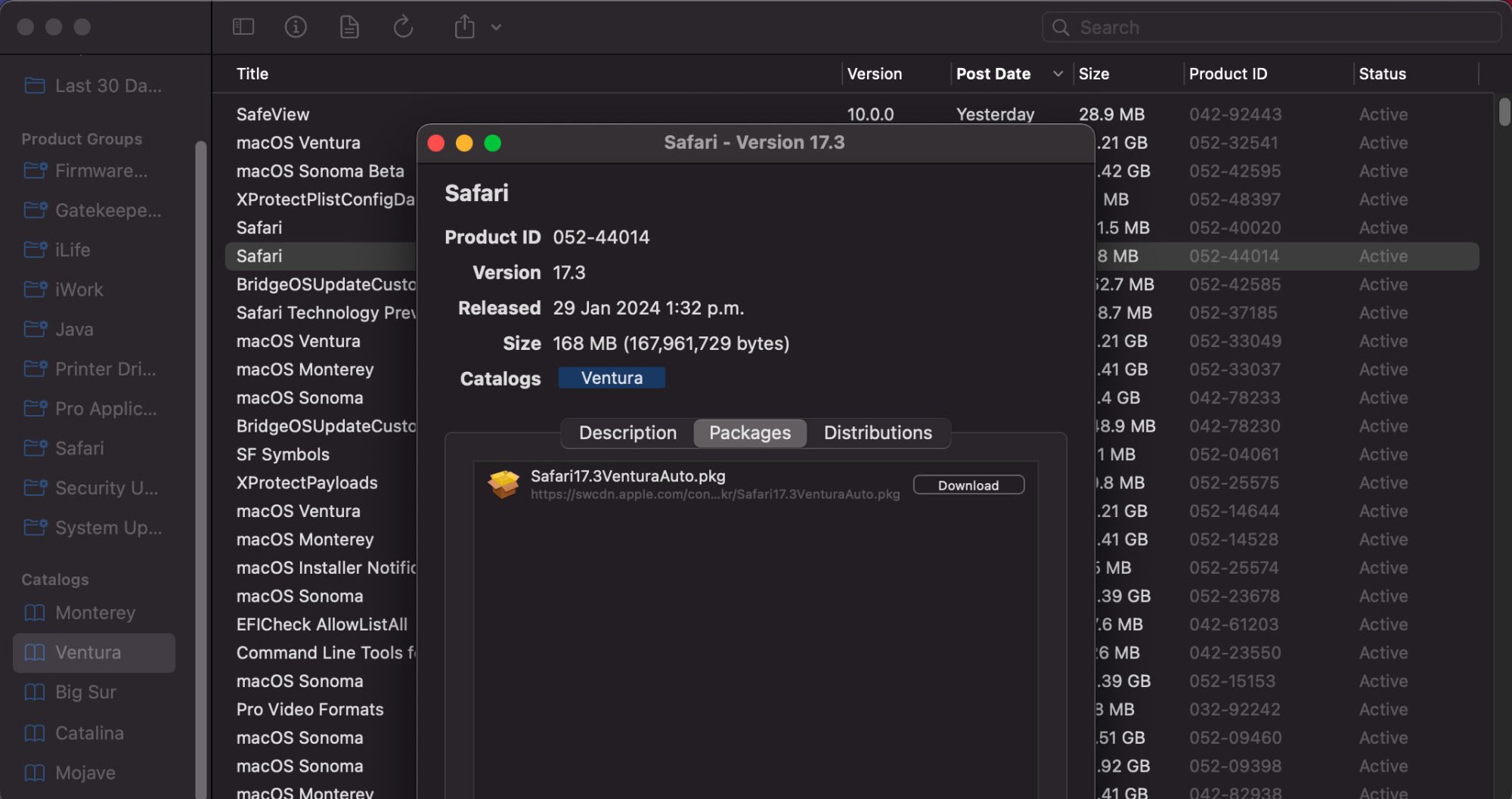The width and height of the screenshot is (1512, 799).
Task: Click the sidebar vertical scrollbar
Action: [x=200, y=469]
